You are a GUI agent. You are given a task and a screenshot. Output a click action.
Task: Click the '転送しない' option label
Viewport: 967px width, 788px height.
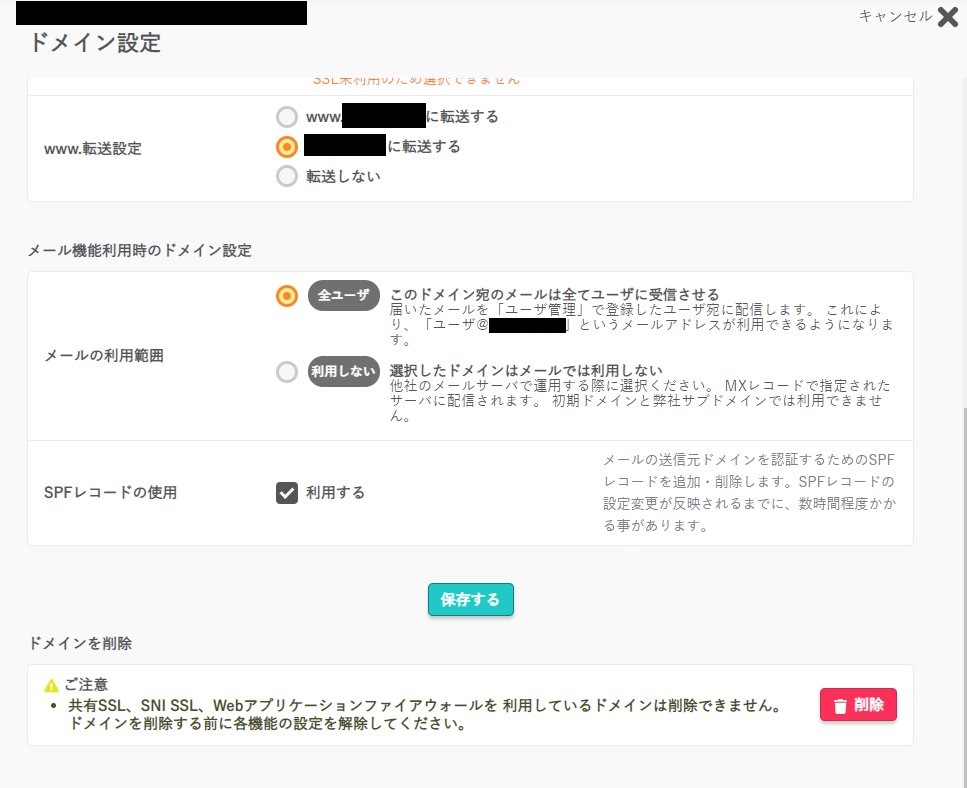coord(344,177)
